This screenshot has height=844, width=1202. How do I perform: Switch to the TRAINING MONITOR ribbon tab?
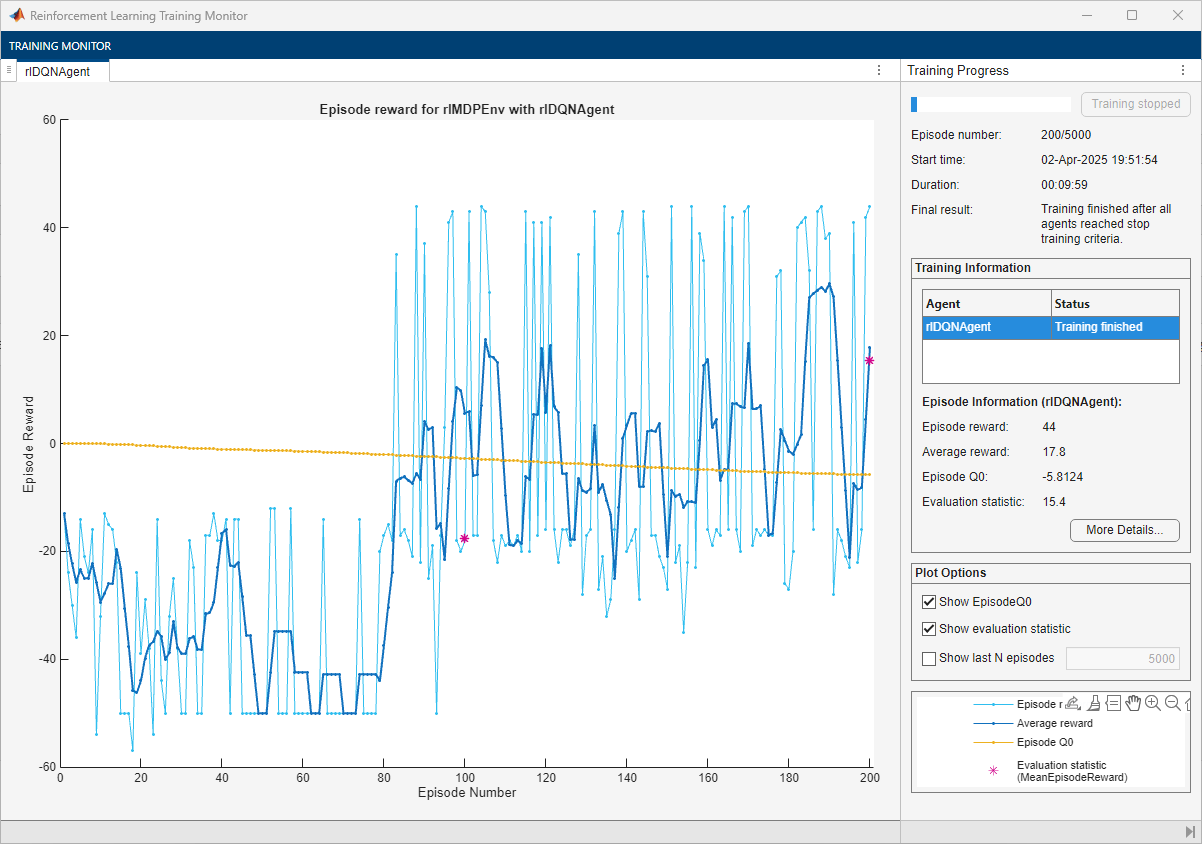tap(60, 46)
